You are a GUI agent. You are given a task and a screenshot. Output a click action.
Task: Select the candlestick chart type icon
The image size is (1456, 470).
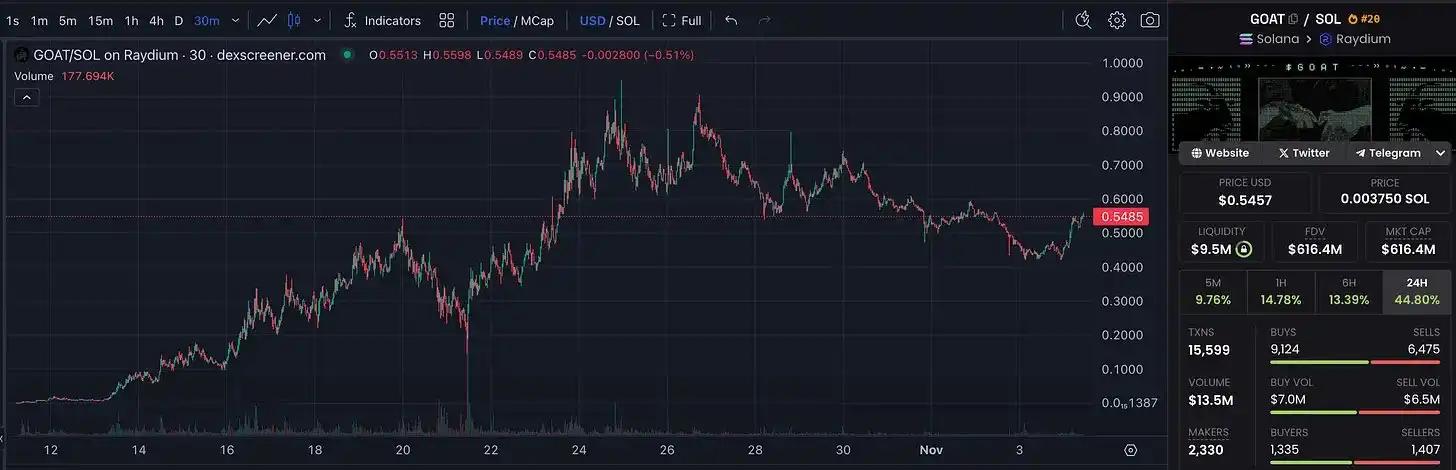[x=294, y=20]
